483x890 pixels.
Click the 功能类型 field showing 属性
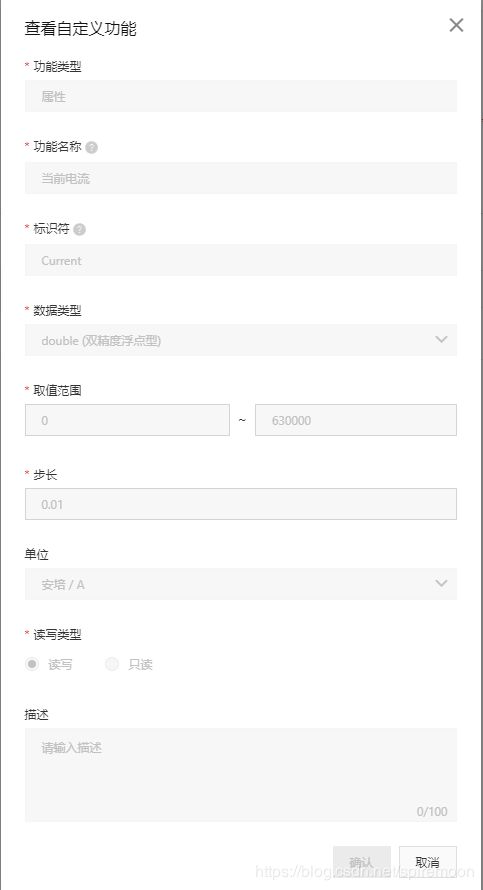(x=241, y=96)
